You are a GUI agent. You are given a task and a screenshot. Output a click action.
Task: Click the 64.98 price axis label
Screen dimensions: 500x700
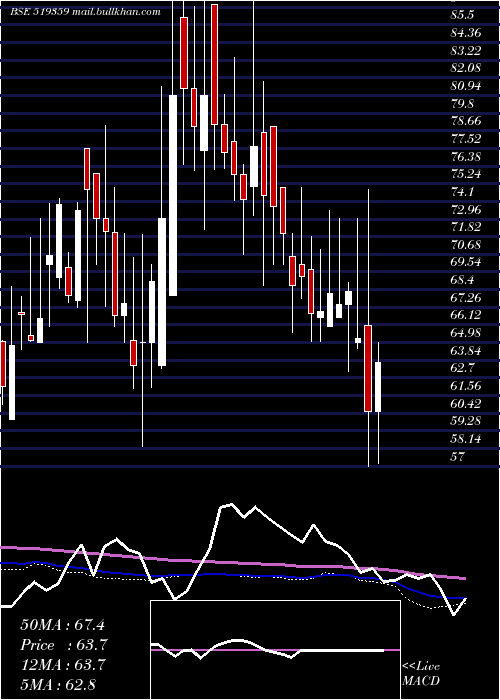click(466, 333)
